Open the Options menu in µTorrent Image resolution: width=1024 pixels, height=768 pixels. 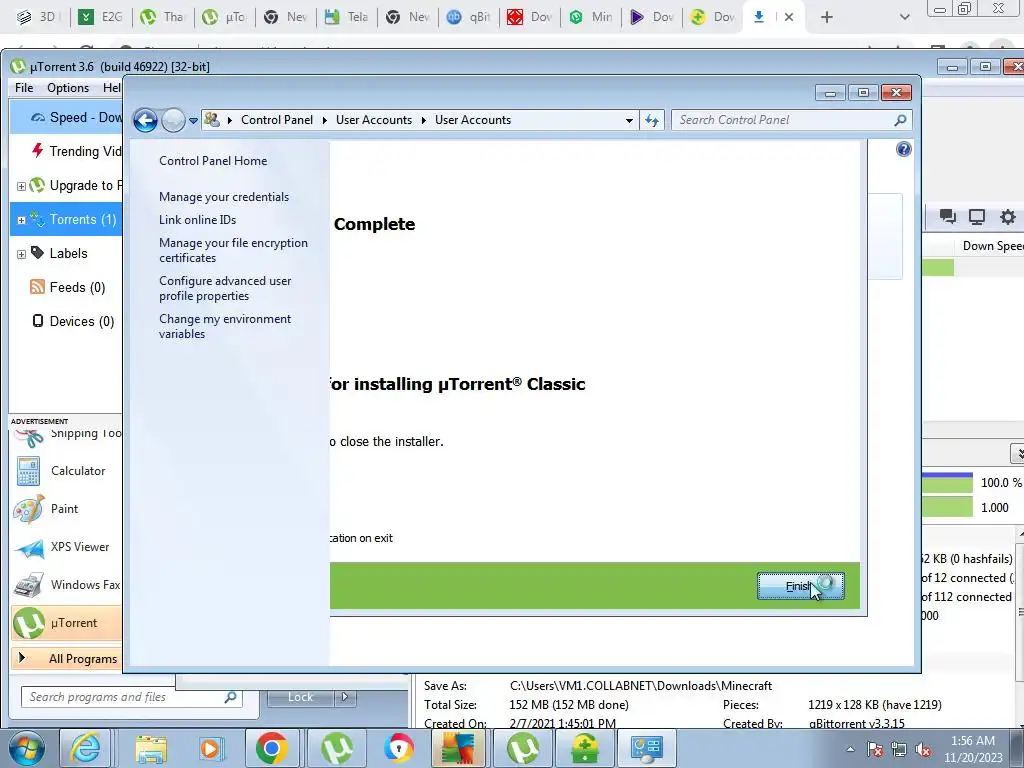[x=68, y=88]
